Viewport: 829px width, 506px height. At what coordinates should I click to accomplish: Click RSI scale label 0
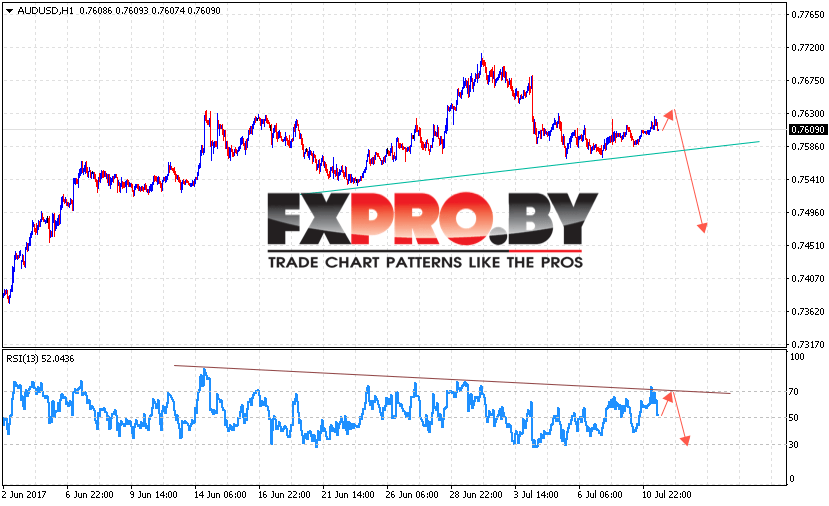[x=791, y=479]
